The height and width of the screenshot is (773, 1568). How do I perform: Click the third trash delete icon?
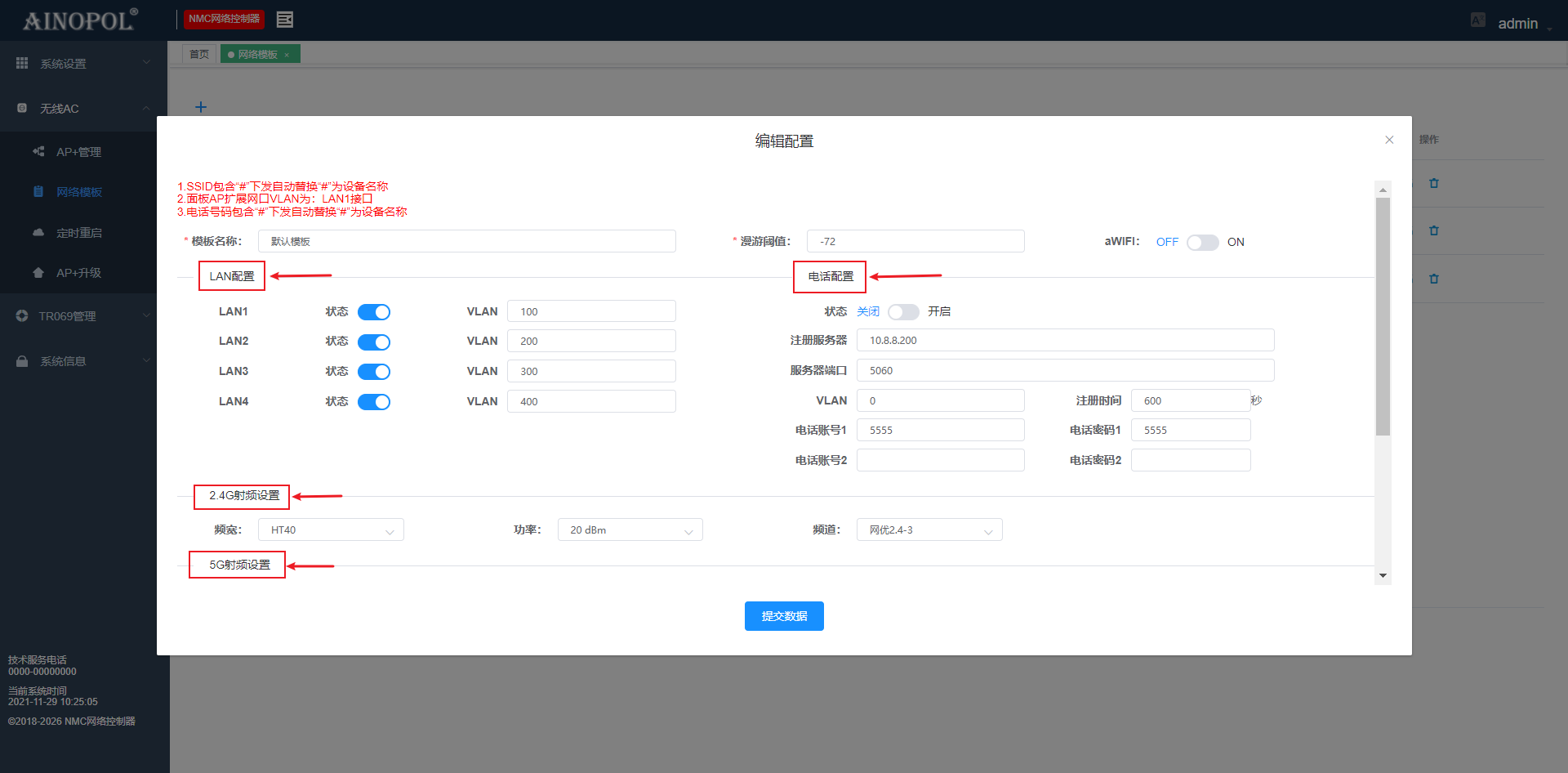coord(1433,279)
